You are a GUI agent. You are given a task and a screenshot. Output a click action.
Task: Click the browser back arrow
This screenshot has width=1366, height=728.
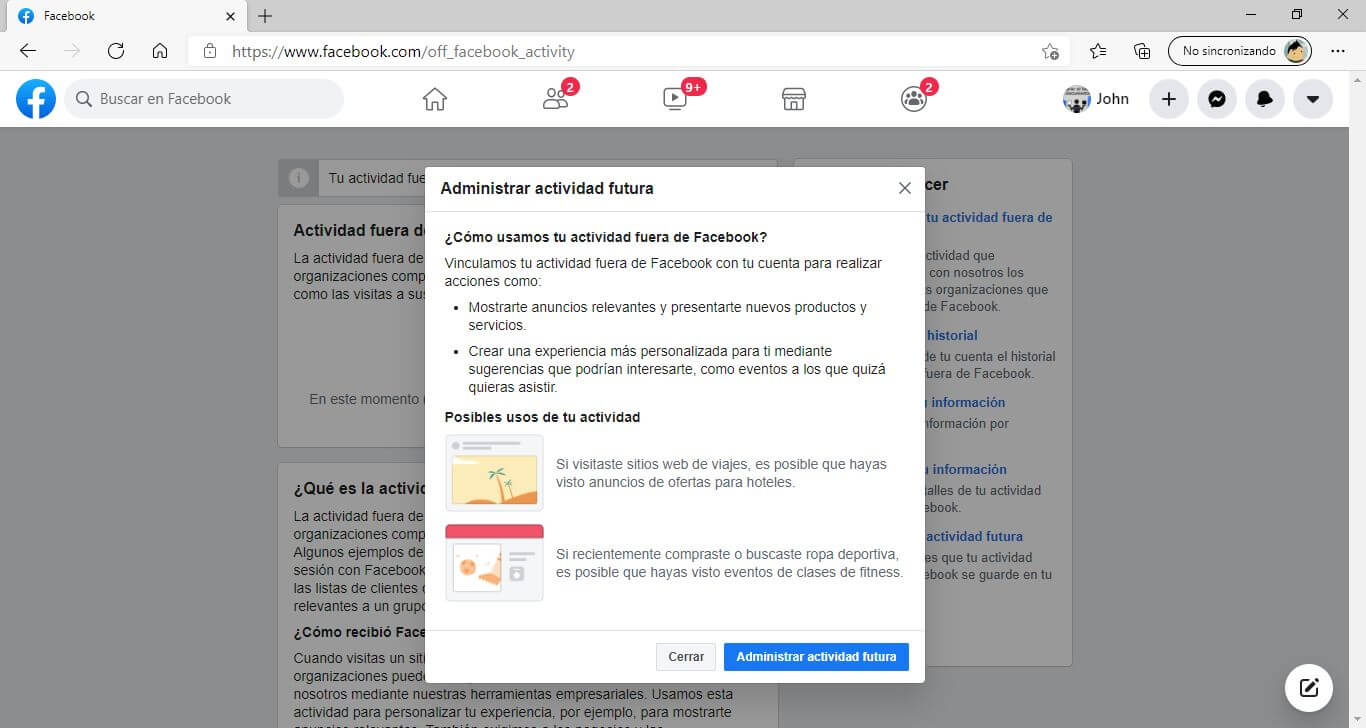coord(28,51)
